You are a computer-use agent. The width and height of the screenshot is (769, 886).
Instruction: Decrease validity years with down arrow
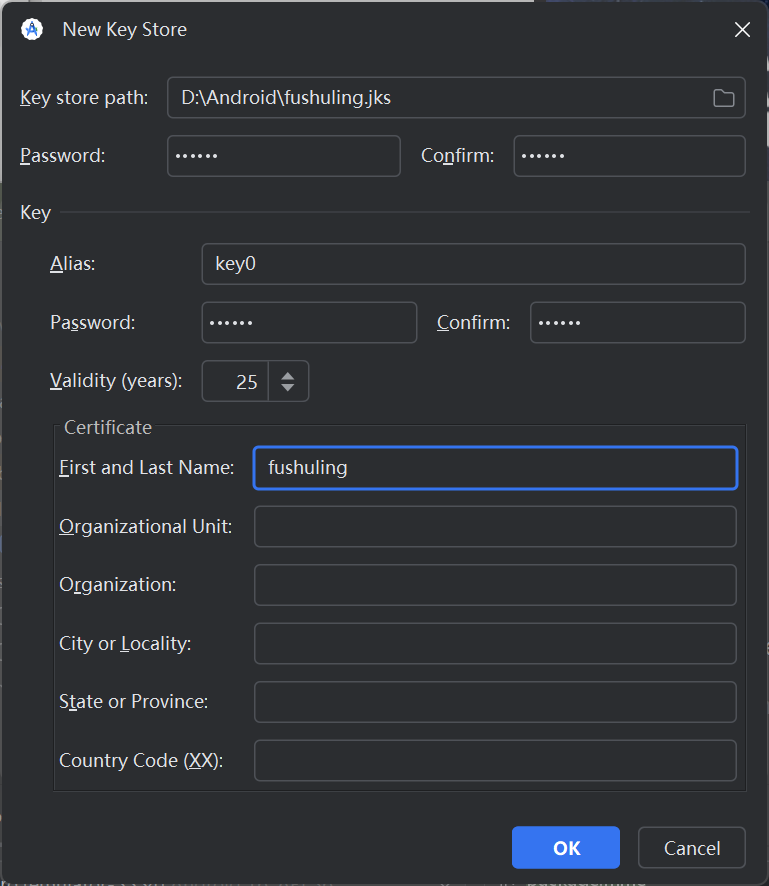(288, 388)
